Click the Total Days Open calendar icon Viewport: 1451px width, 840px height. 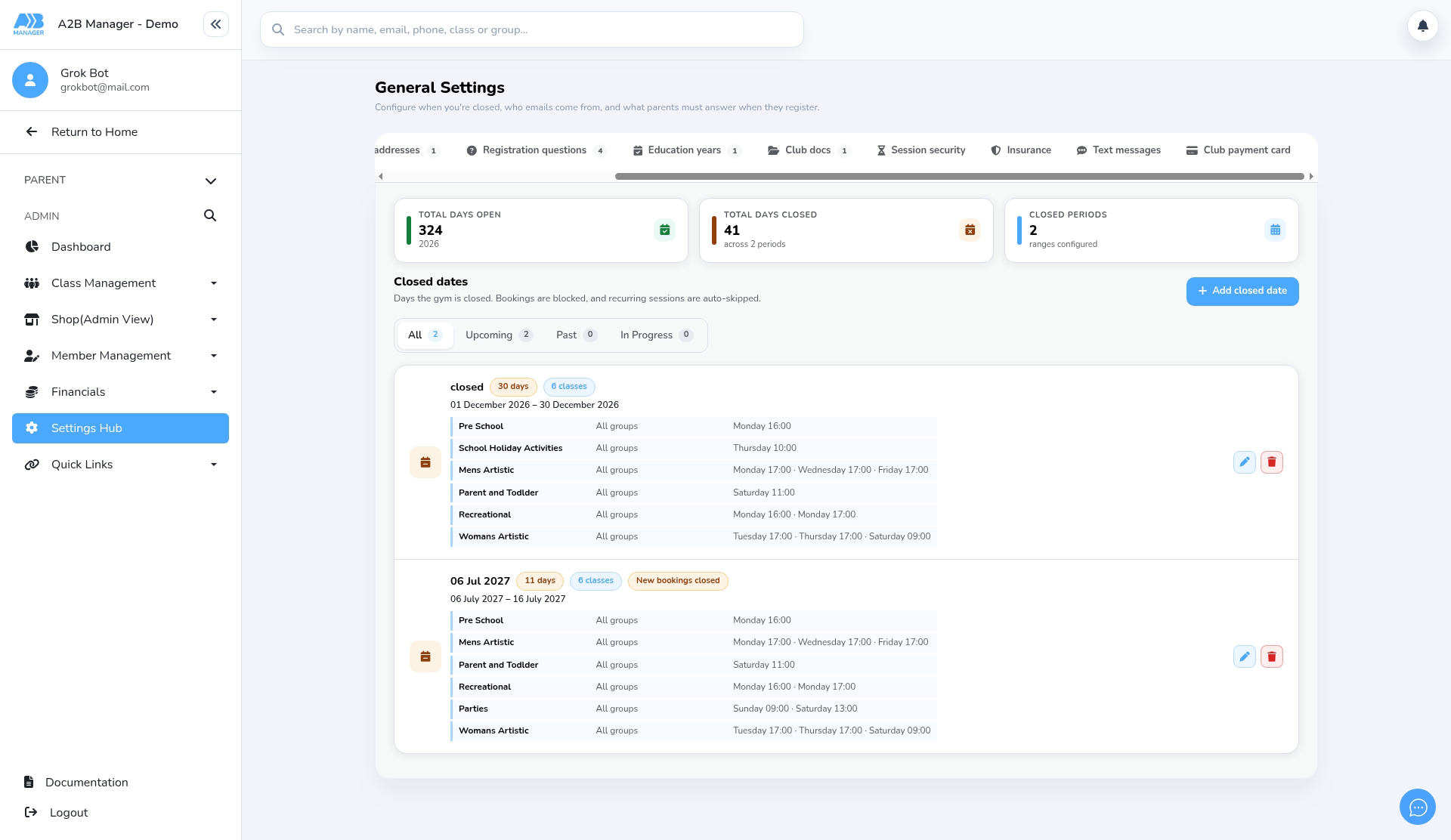[x=664, y=230]
